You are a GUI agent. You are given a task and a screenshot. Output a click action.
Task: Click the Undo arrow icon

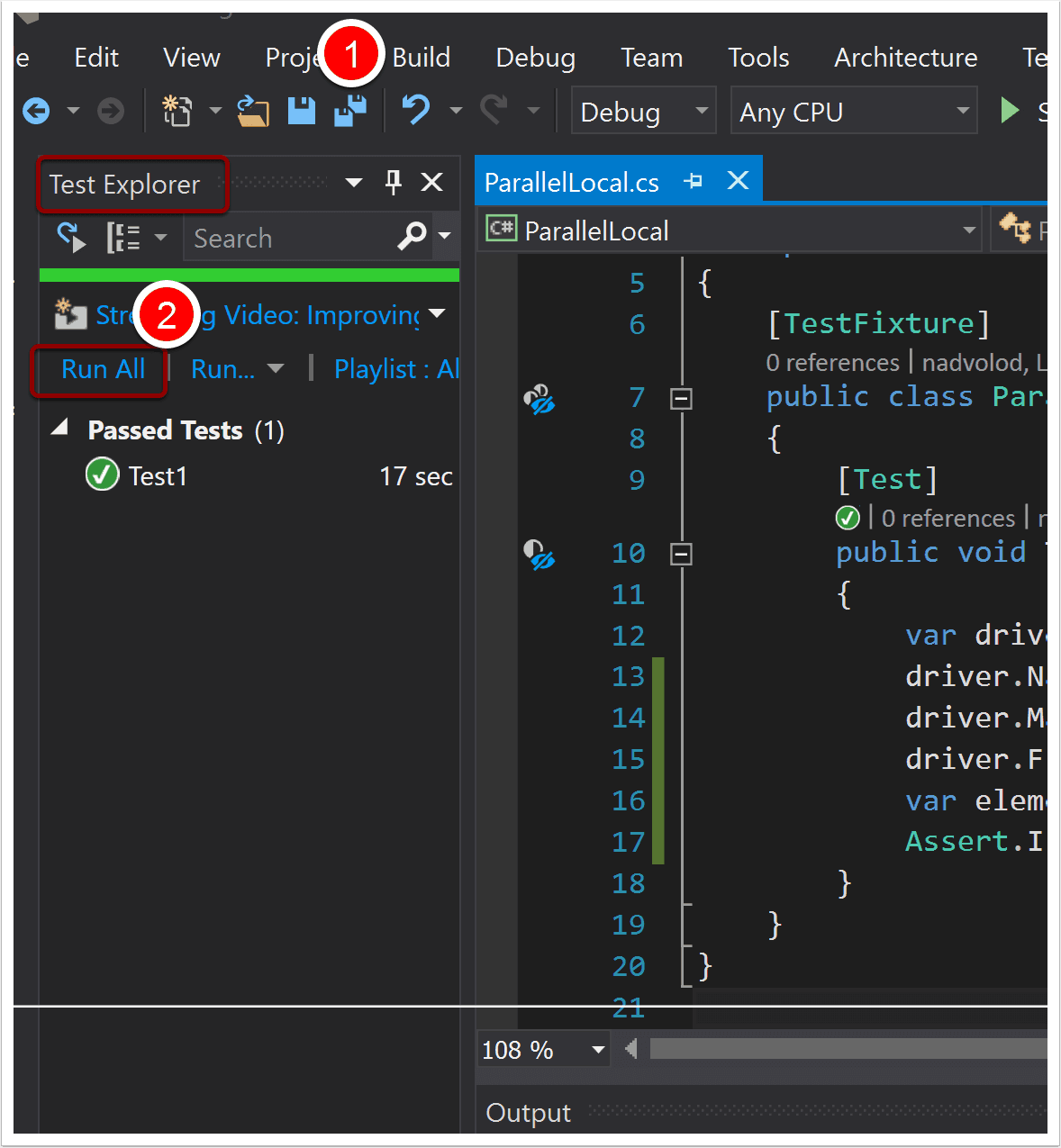coord(415,111)
